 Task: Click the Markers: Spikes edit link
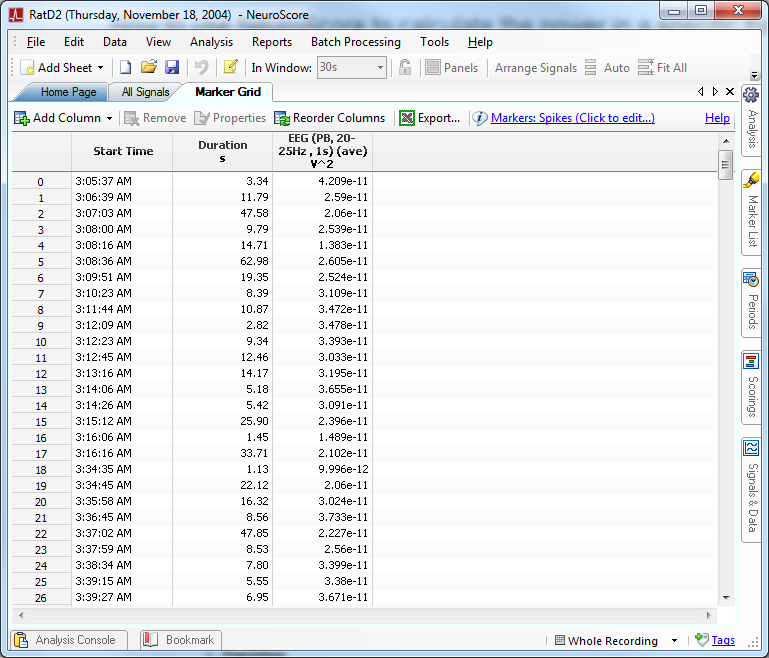(x=572, y=118)
